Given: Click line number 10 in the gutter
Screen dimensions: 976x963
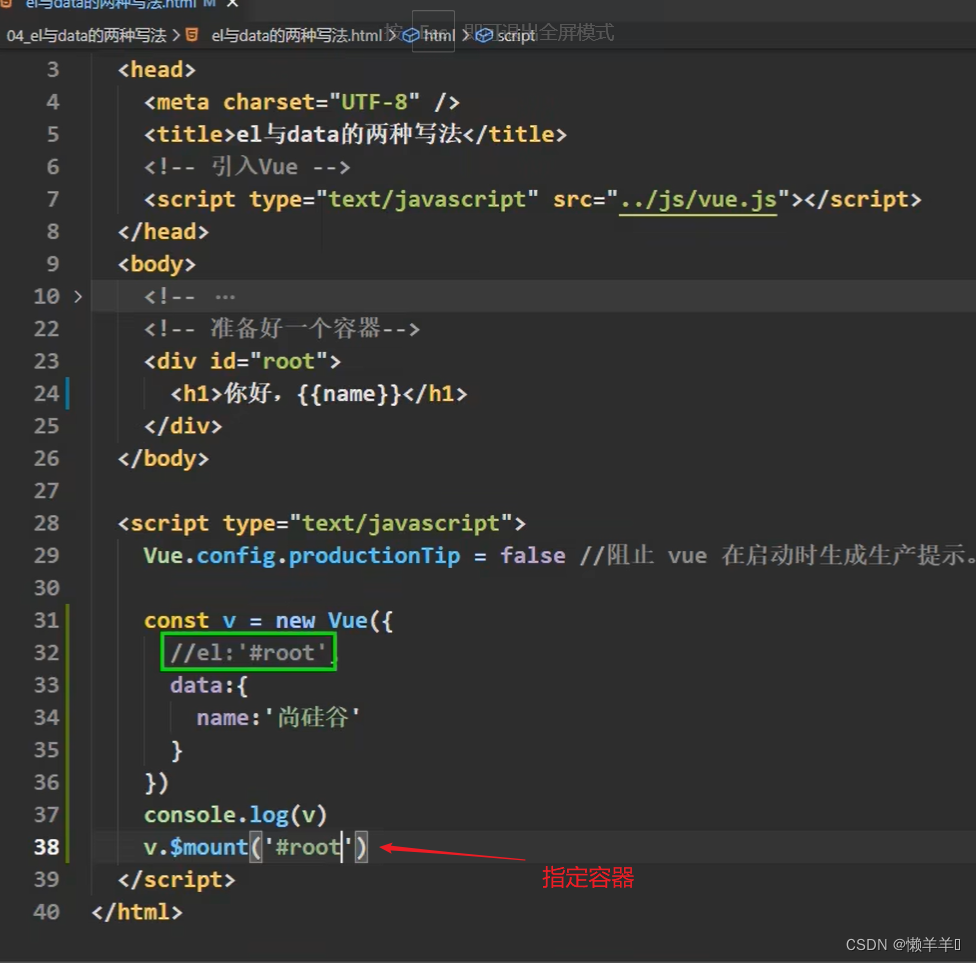Looking at the screenshot, I should tap(47, 297).
